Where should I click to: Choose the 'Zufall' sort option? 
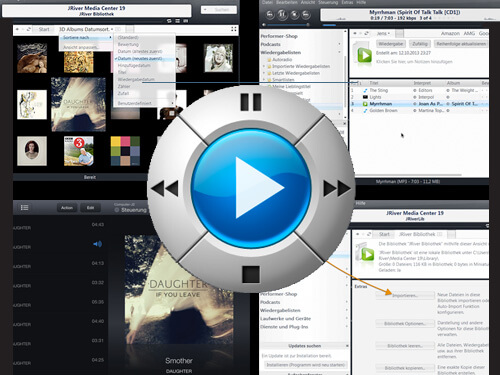pos(123,93)
